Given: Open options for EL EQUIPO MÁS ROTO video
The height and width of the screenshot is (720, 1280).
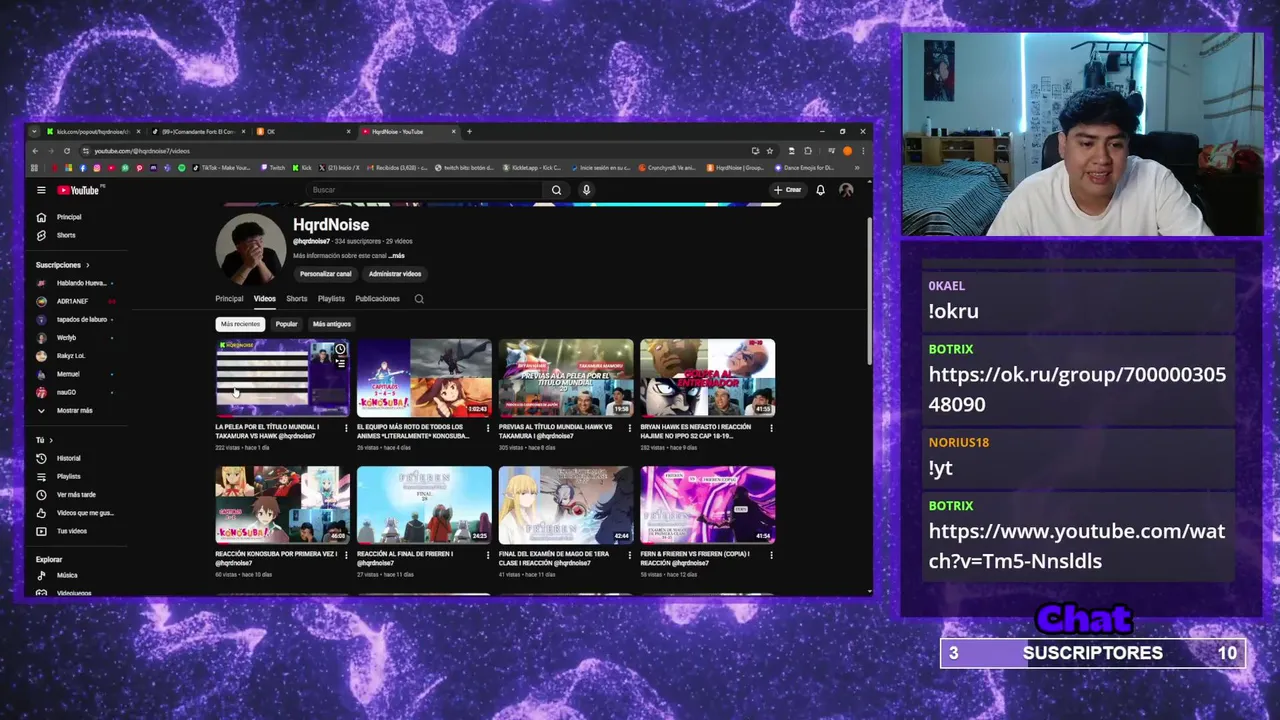Looking at the screenshot, I should tap(488, 428).
